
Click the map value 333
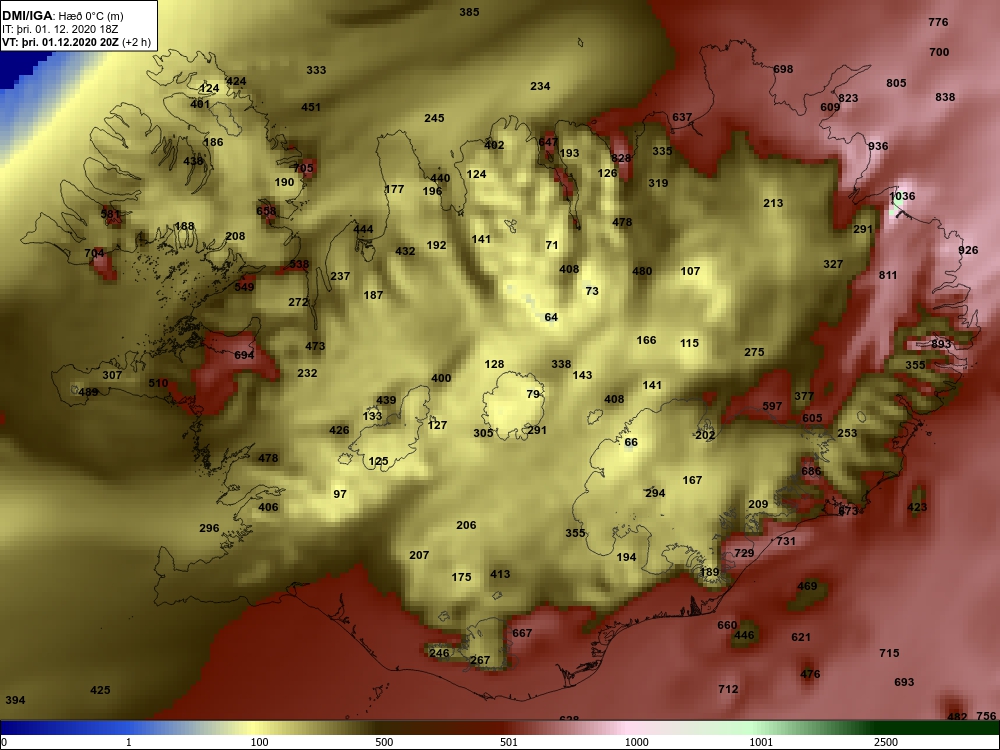coord(316,70)
